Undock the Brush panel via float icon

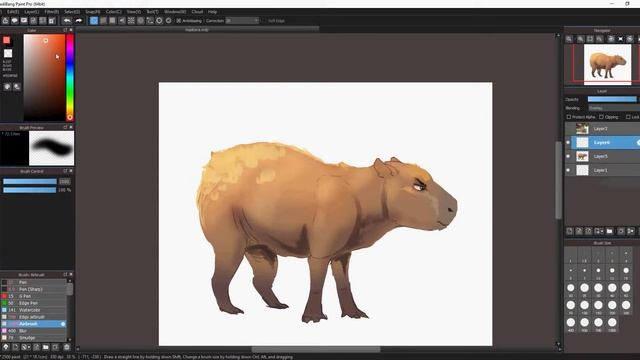(65, 274)
